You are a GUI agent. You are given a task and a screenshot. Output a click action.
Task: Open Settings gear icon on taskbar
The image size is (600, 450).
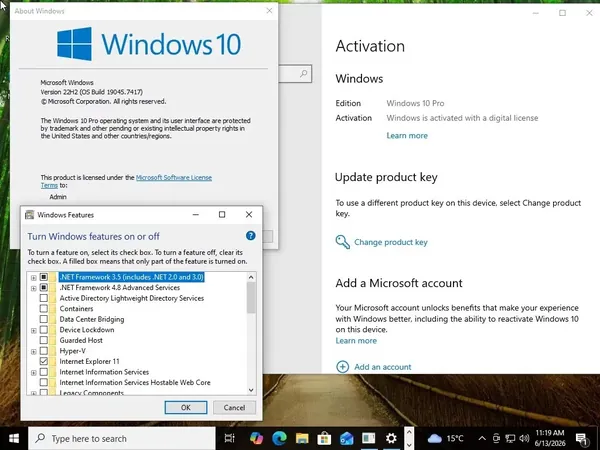point(391,438)
